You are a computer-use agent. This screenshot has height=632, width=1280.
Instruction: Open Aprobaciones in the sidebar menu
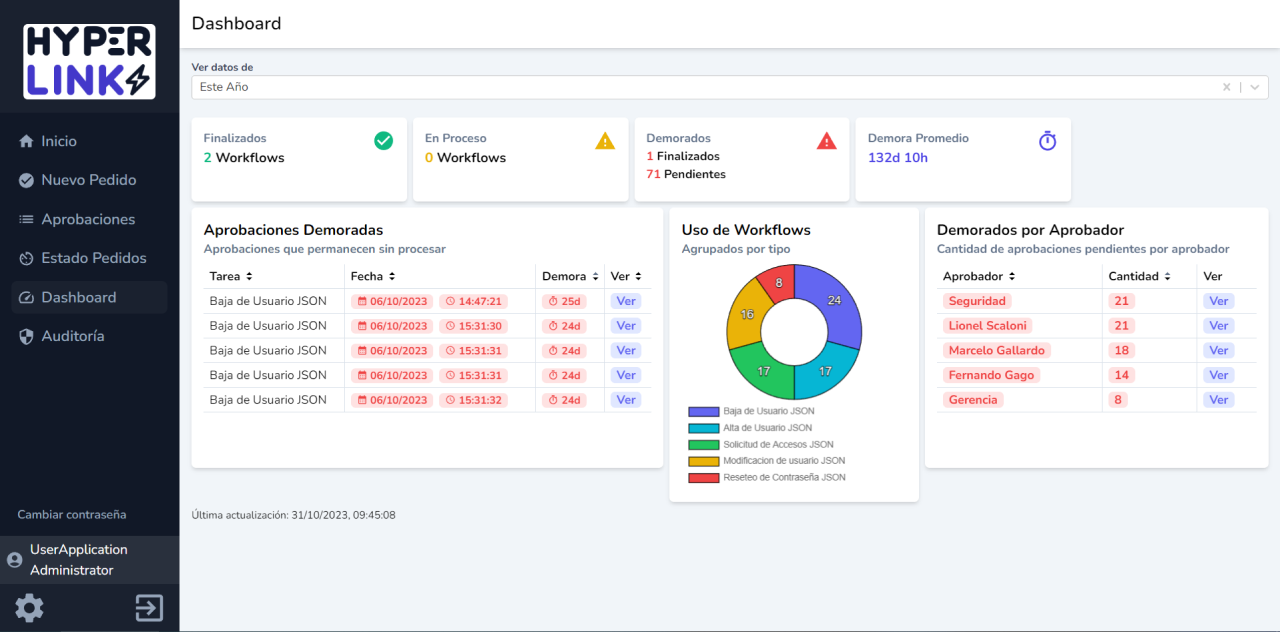(x=88, y=219)
